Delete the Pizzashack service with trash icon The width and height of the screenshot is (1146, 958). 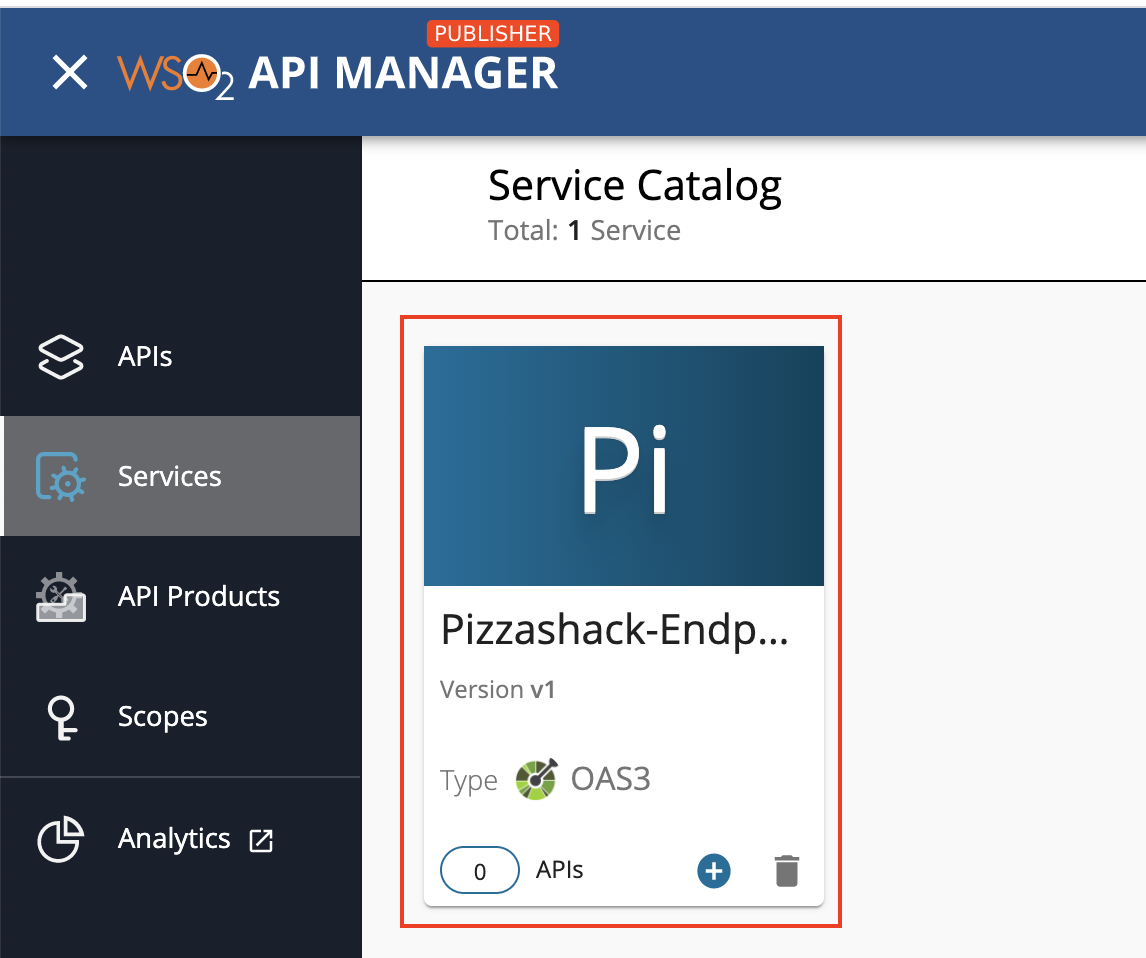click(x=786, y=870)
